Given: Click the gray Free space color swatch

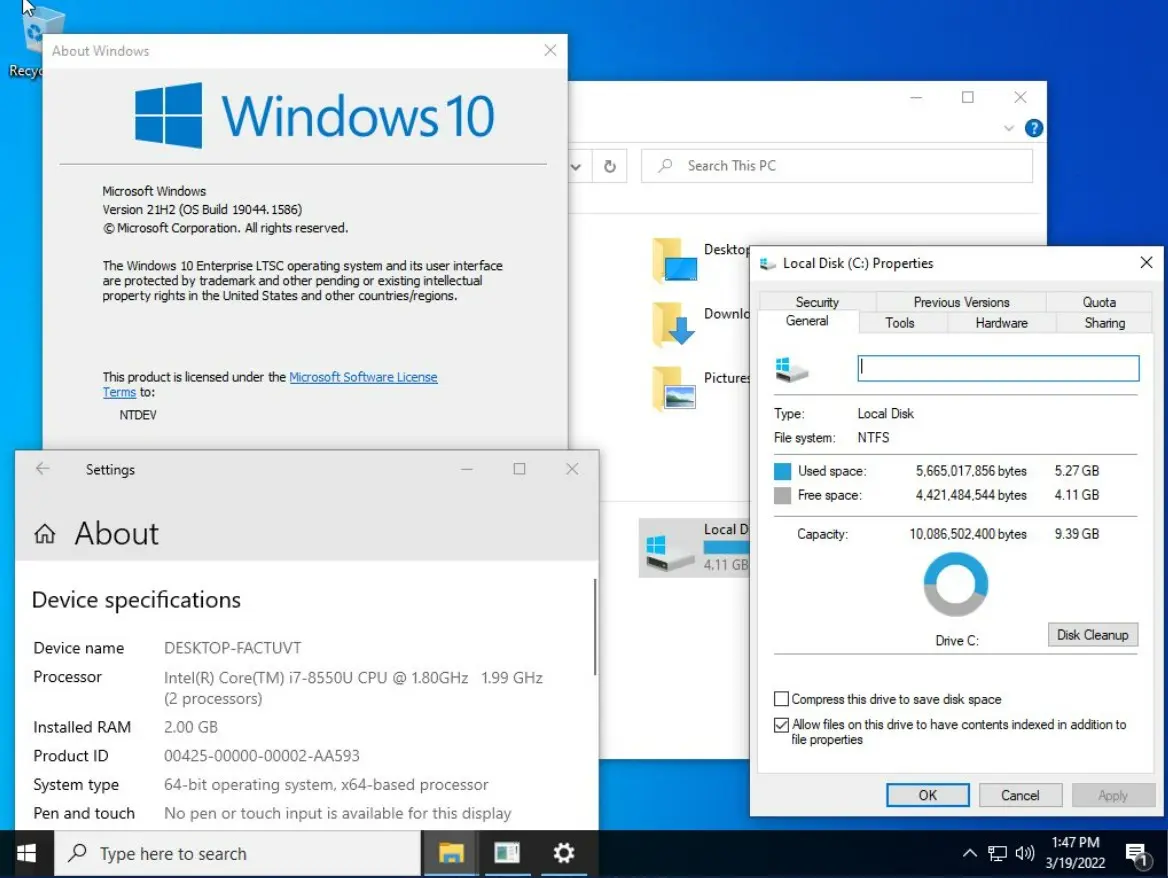Looking at the screenshot, I should coord(782,495).
